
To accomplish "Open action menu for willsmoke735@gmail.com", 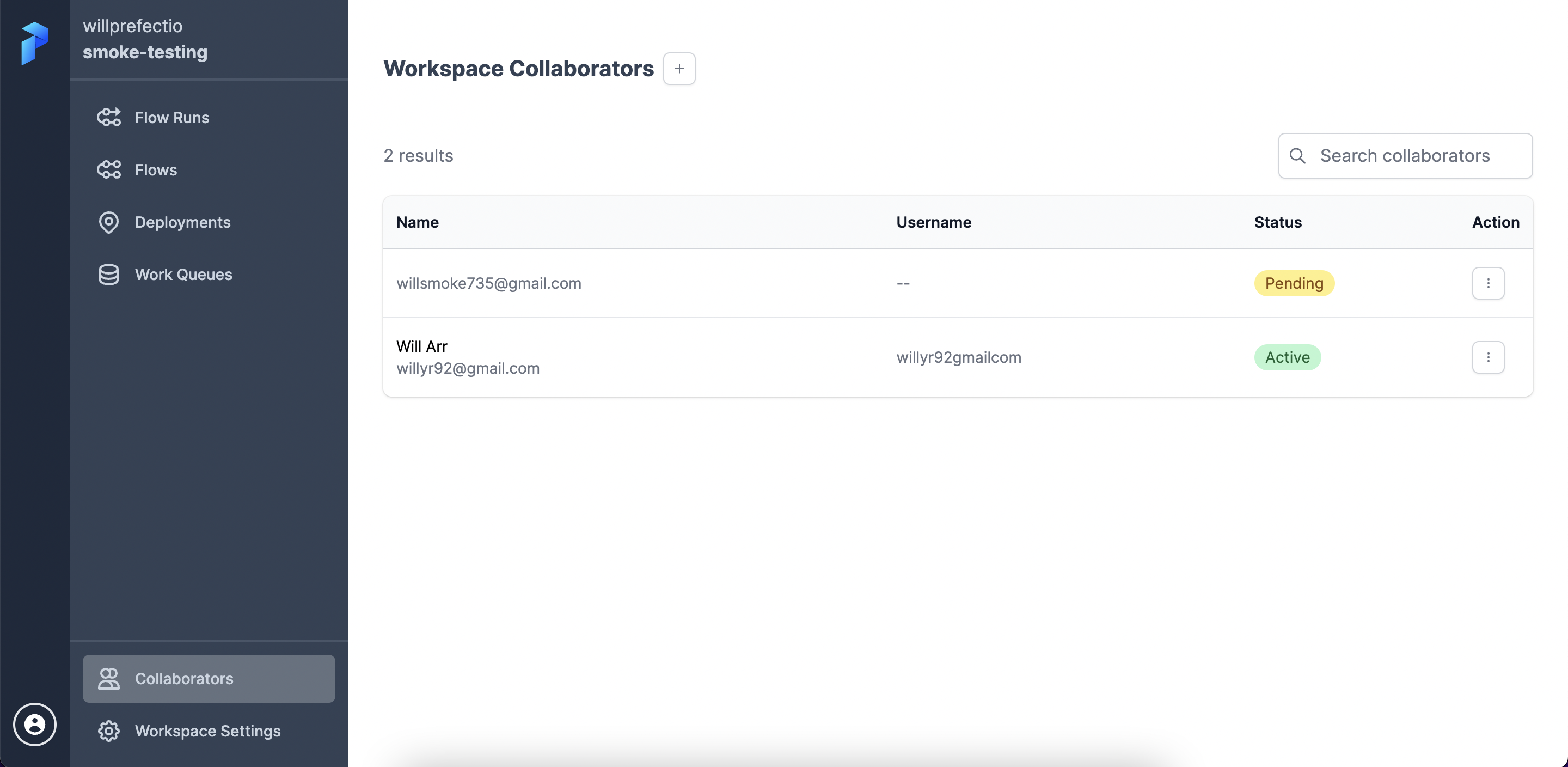I will [x=1487, y=283].
